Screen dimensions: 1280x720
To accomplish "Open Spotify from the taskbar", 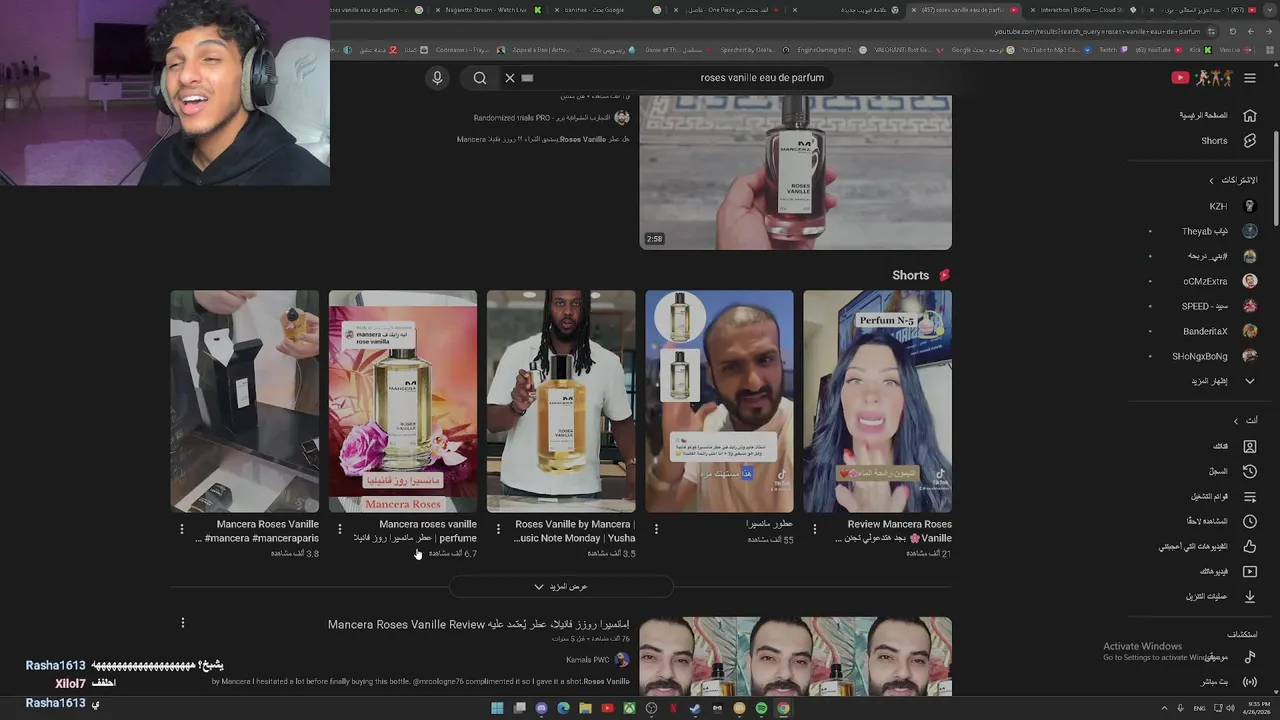I will coord(761,708).
